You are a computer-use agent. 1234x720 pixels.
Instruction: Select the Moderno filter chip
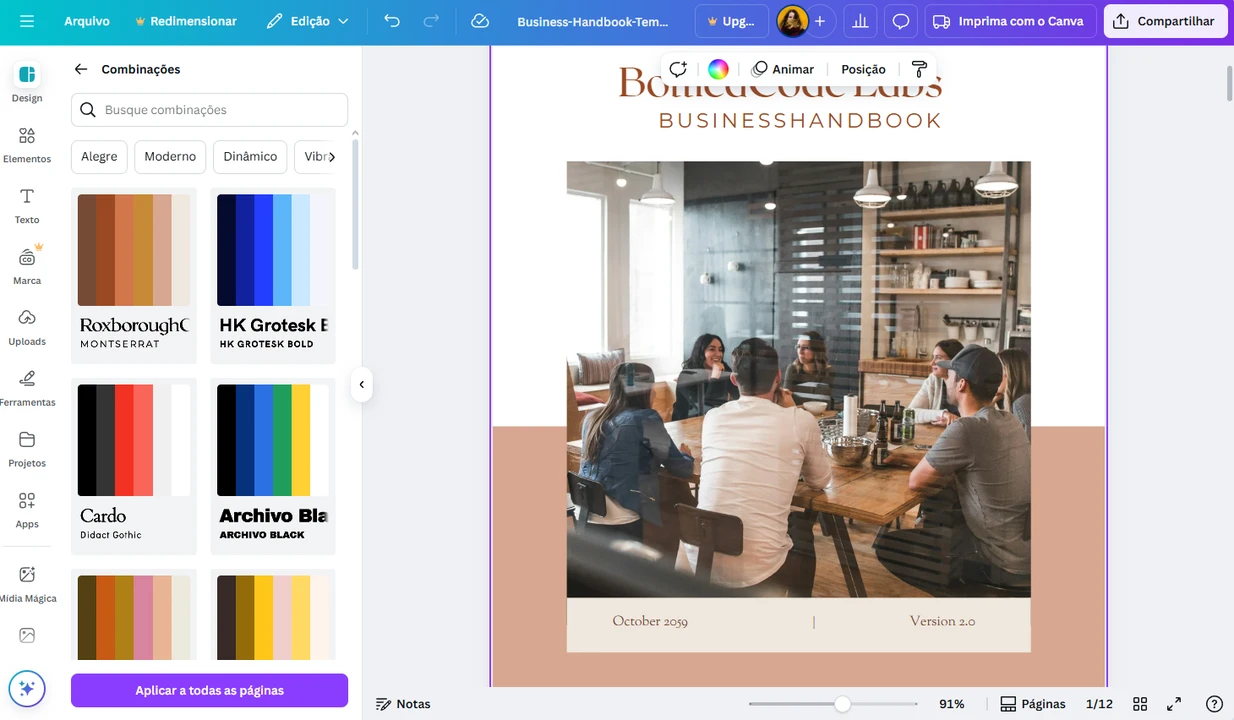(170, 157)
